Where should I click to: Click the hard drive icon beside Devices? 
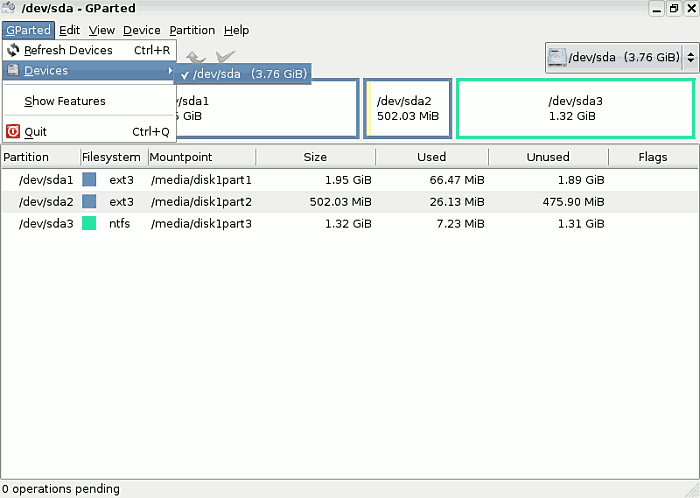(x=13, y=71)
